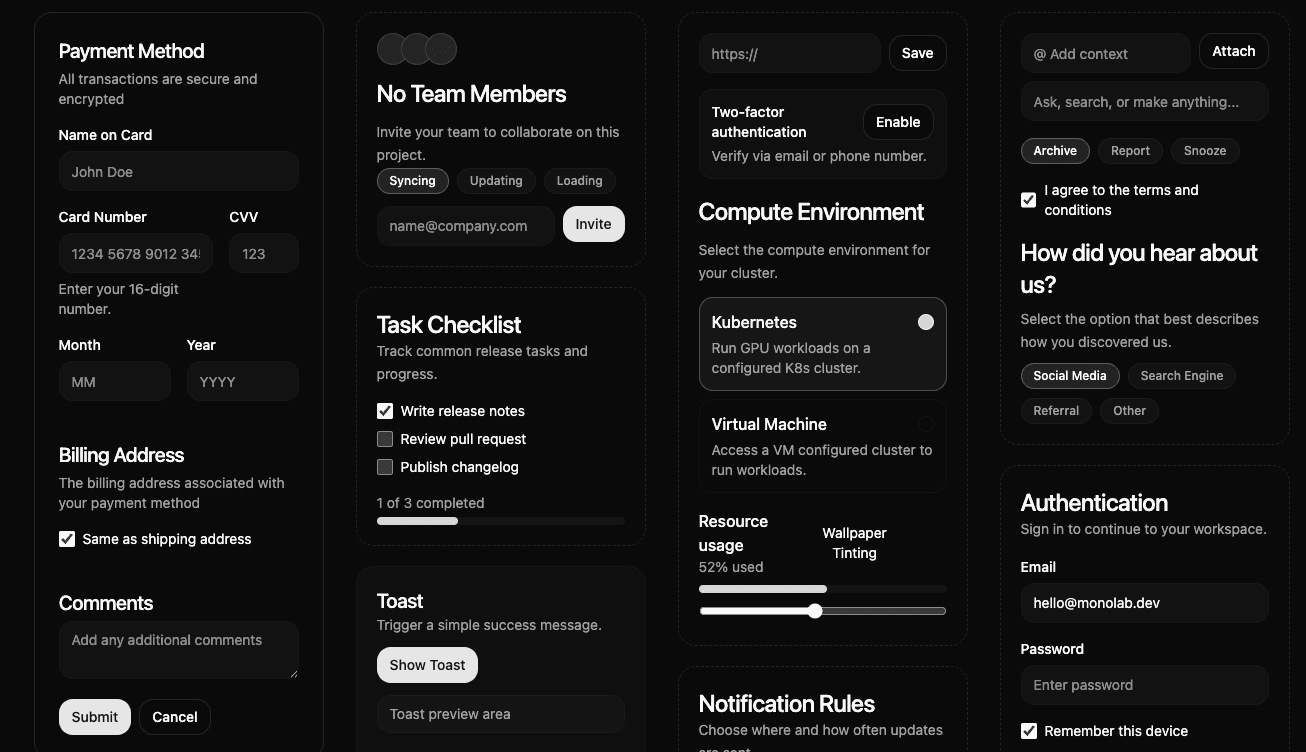Cancel the payment form
Viewport: 1306px width, 752px height.
tap(174, 717)
